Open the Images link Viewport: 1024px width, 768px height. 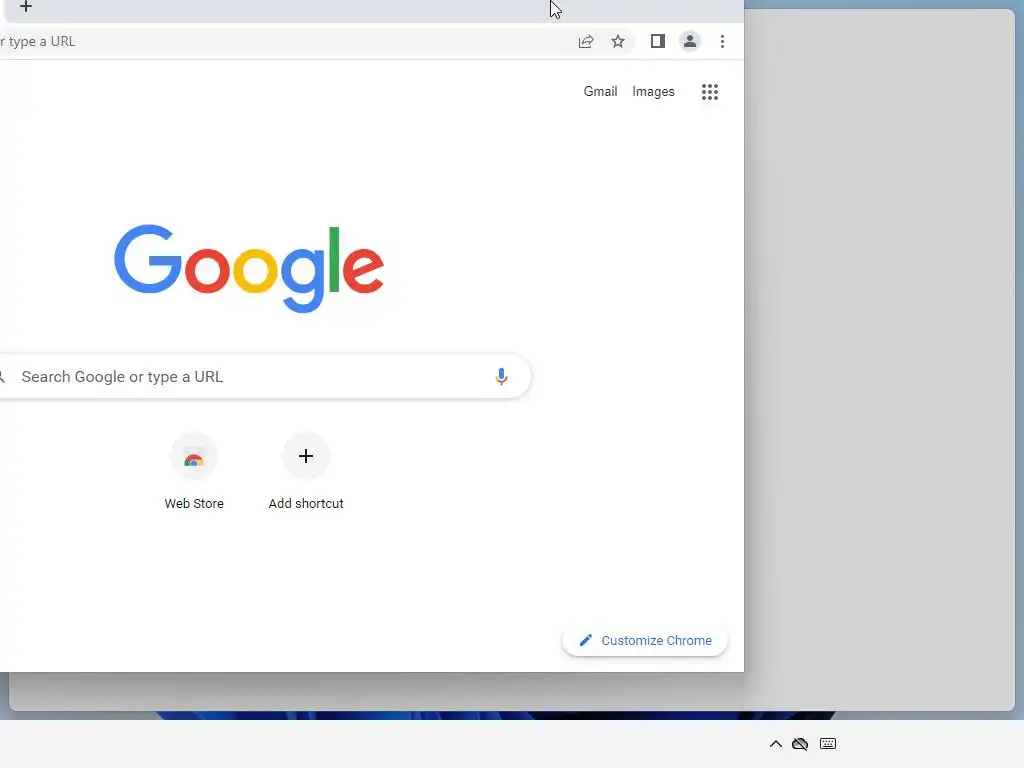click(x=653, y=91)
